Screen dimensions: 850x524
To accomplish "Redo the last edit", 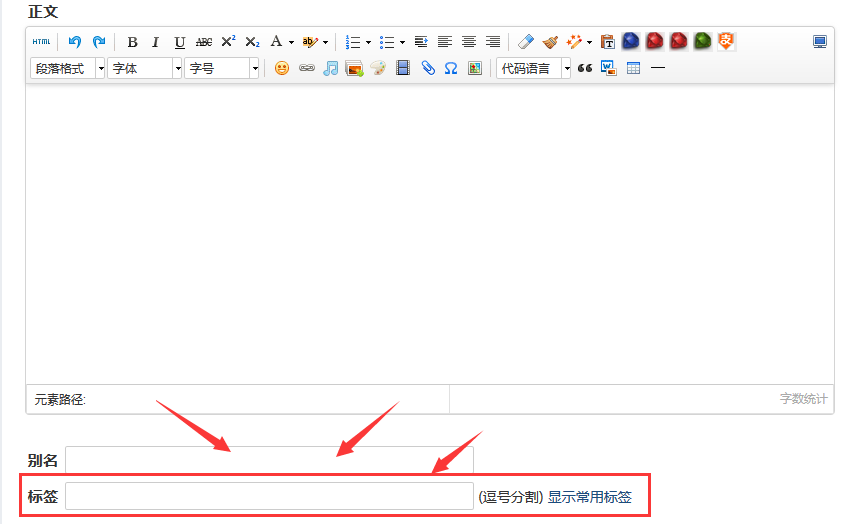I will [x=99, y=42].
